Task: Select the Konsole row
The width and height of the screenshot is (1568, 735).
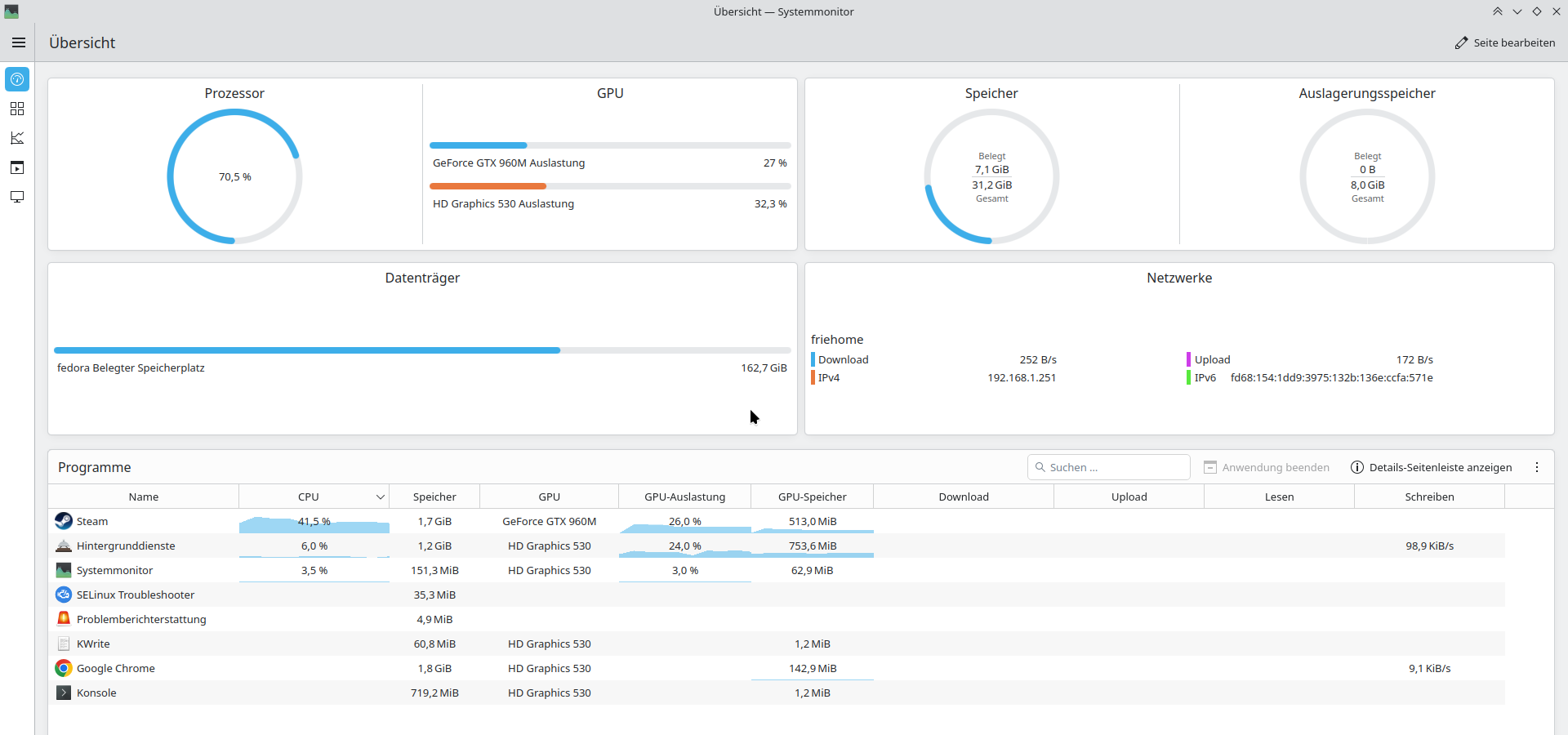Action: pos(96,693)
